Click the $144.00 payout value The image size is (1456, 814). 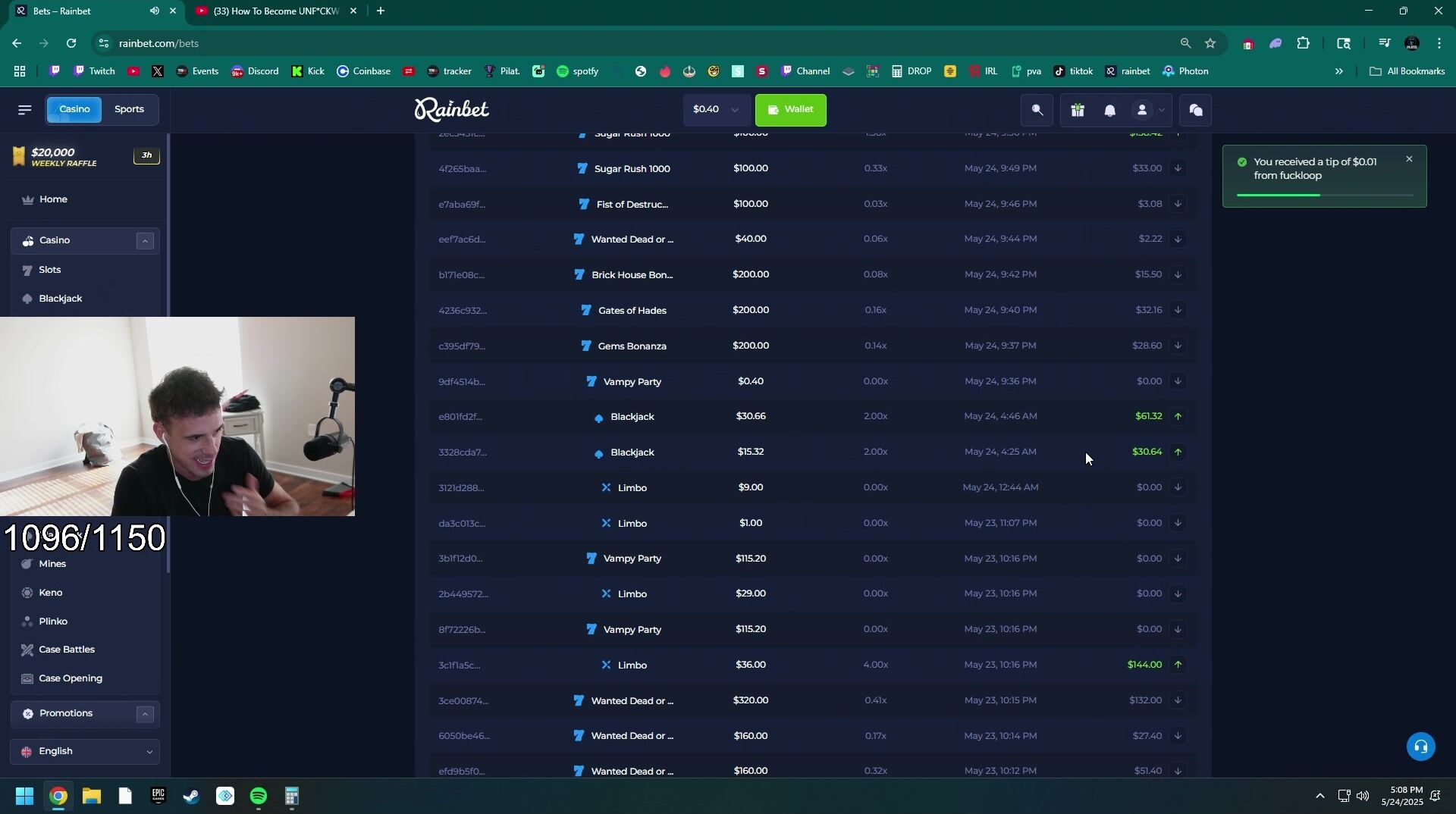coord(1144,665)
